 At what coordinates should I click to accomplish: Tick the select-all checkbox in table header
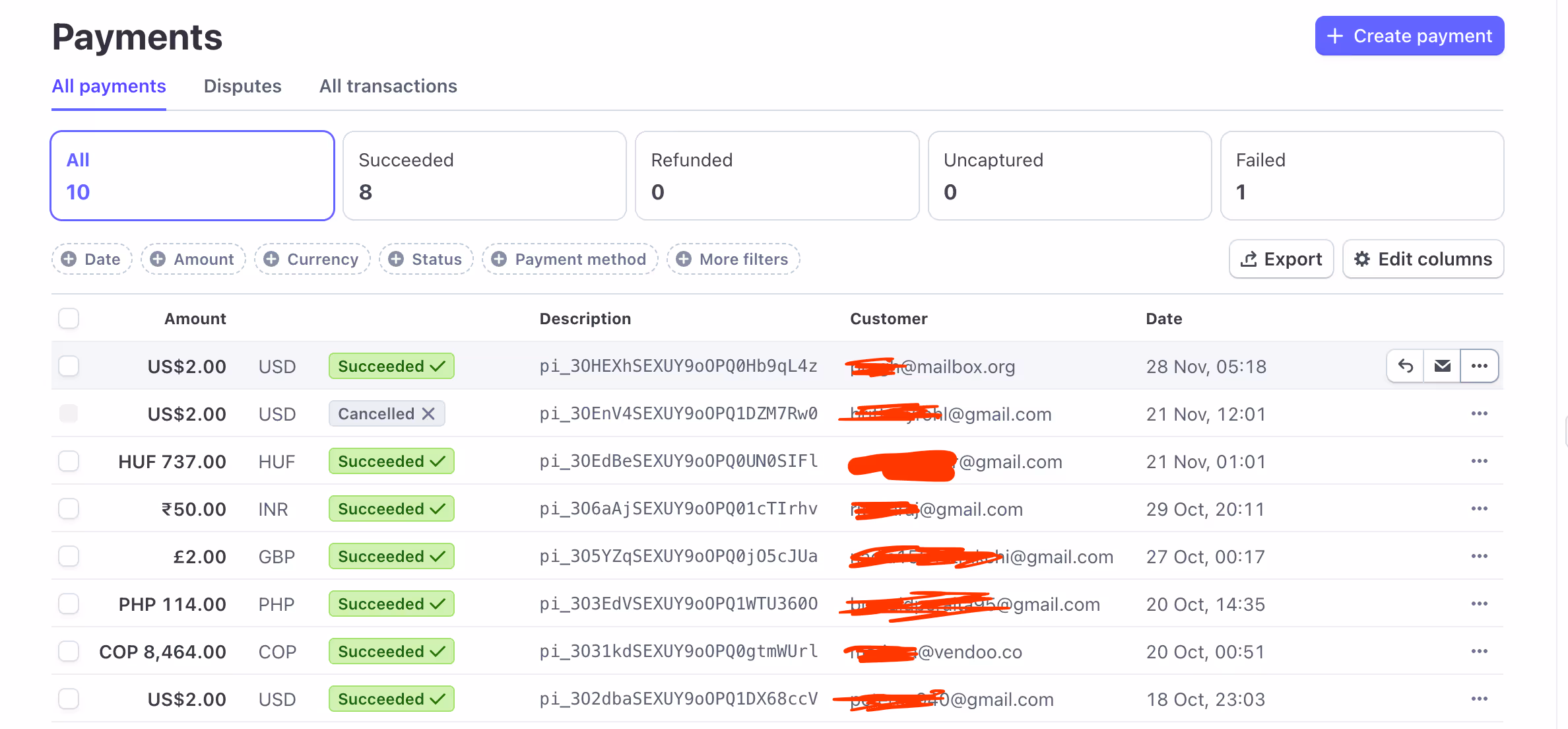click(x=69, y=318)
